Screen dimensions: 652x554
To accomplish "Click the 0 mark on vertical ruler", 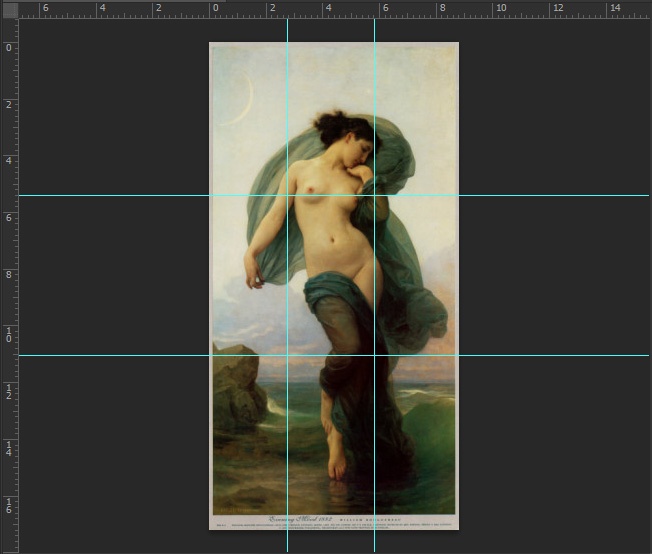I will [x=9, y=48].
